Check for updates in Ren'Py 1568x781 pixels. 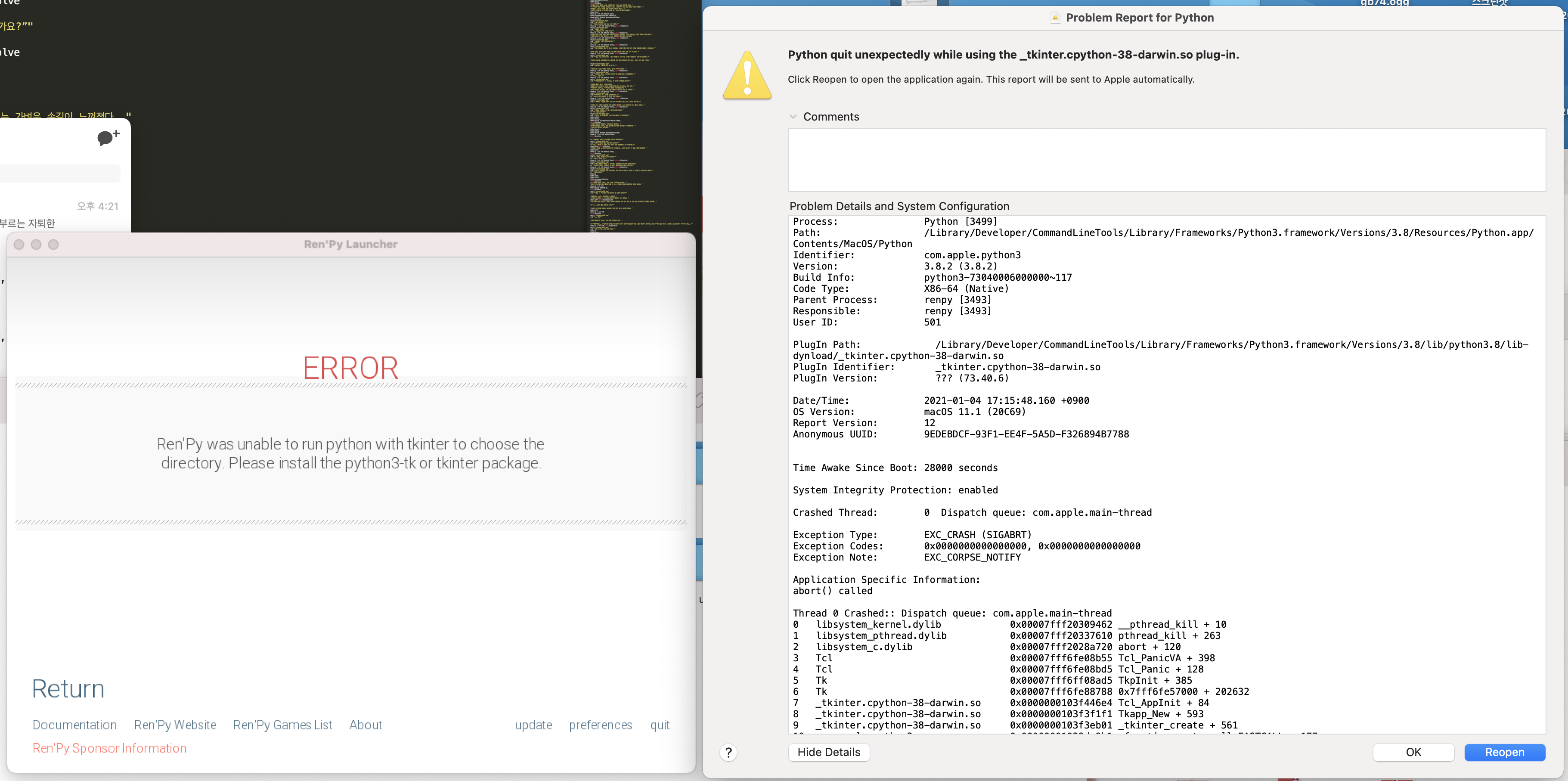click(533, 725)
